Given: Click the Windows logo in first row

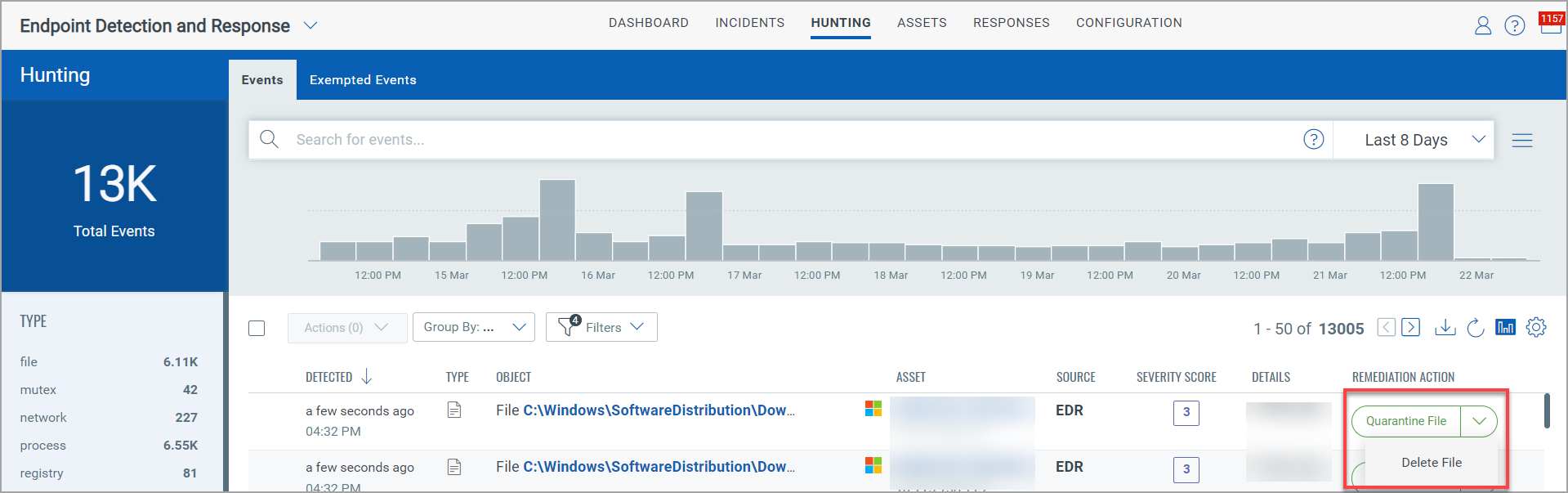Looking at the screenshot, I should pos(873,408).
